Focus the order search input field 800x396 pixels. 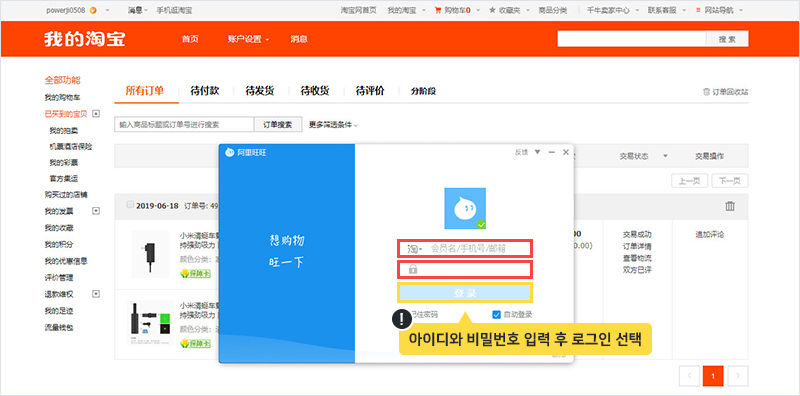[x=184, y=125]
